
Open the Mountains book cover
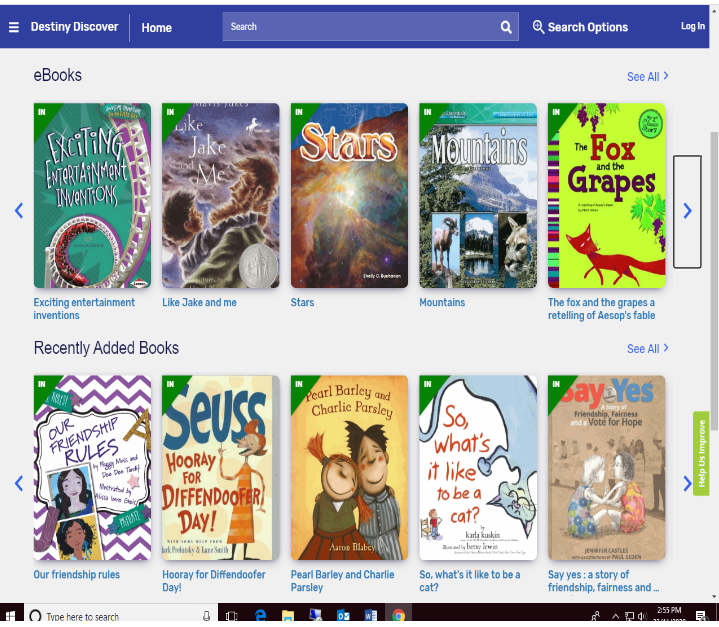pos(478,195)
